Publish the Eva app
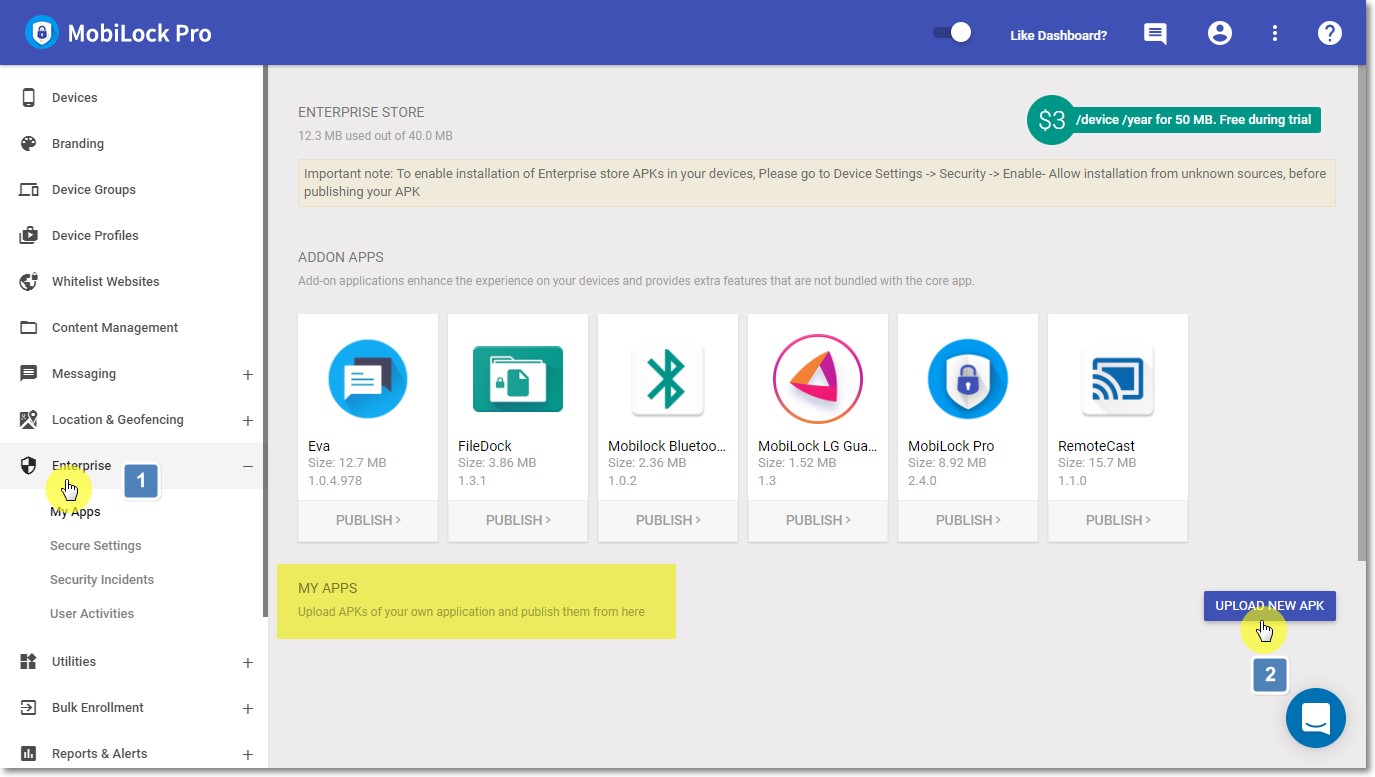The image size is (1375, 777). [x=368, y=520]
